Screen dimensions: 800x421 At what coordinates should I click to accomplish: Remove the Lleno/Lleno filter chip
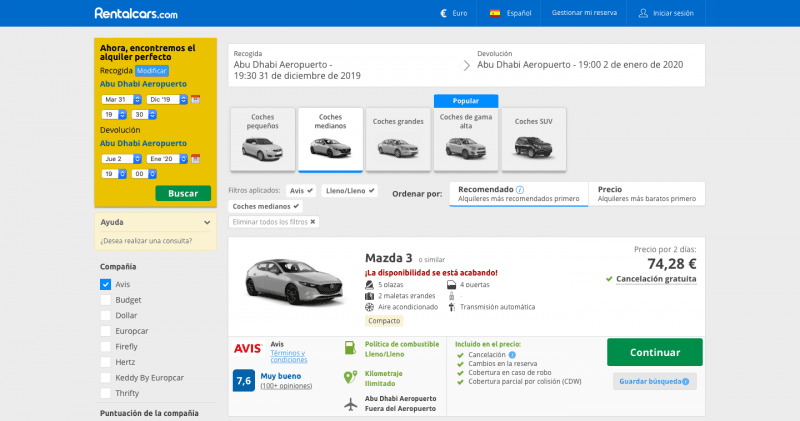point(349,191)
